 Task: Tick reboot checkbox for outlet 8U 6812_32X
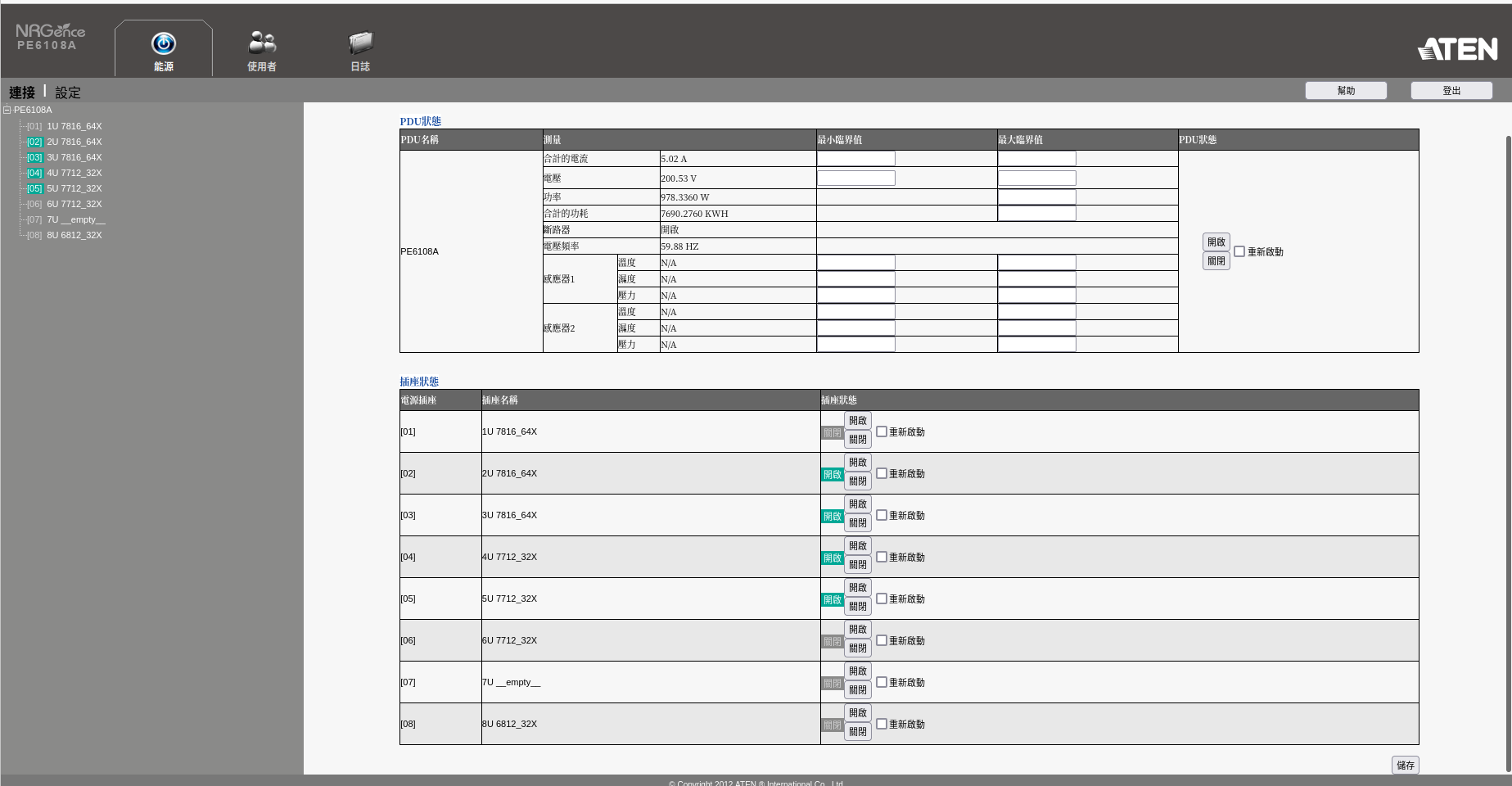point(882,724)
